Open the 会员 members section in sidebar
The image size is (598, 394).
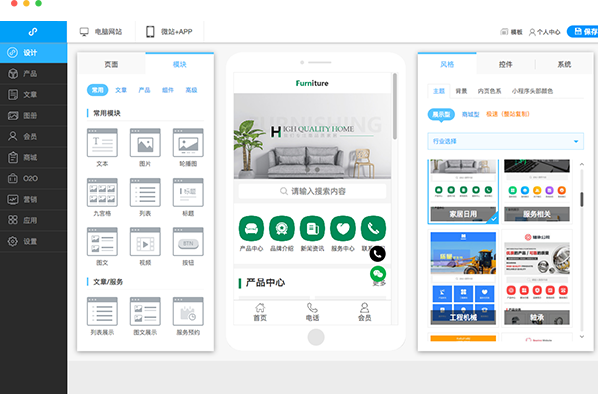(x=33, y=137)
